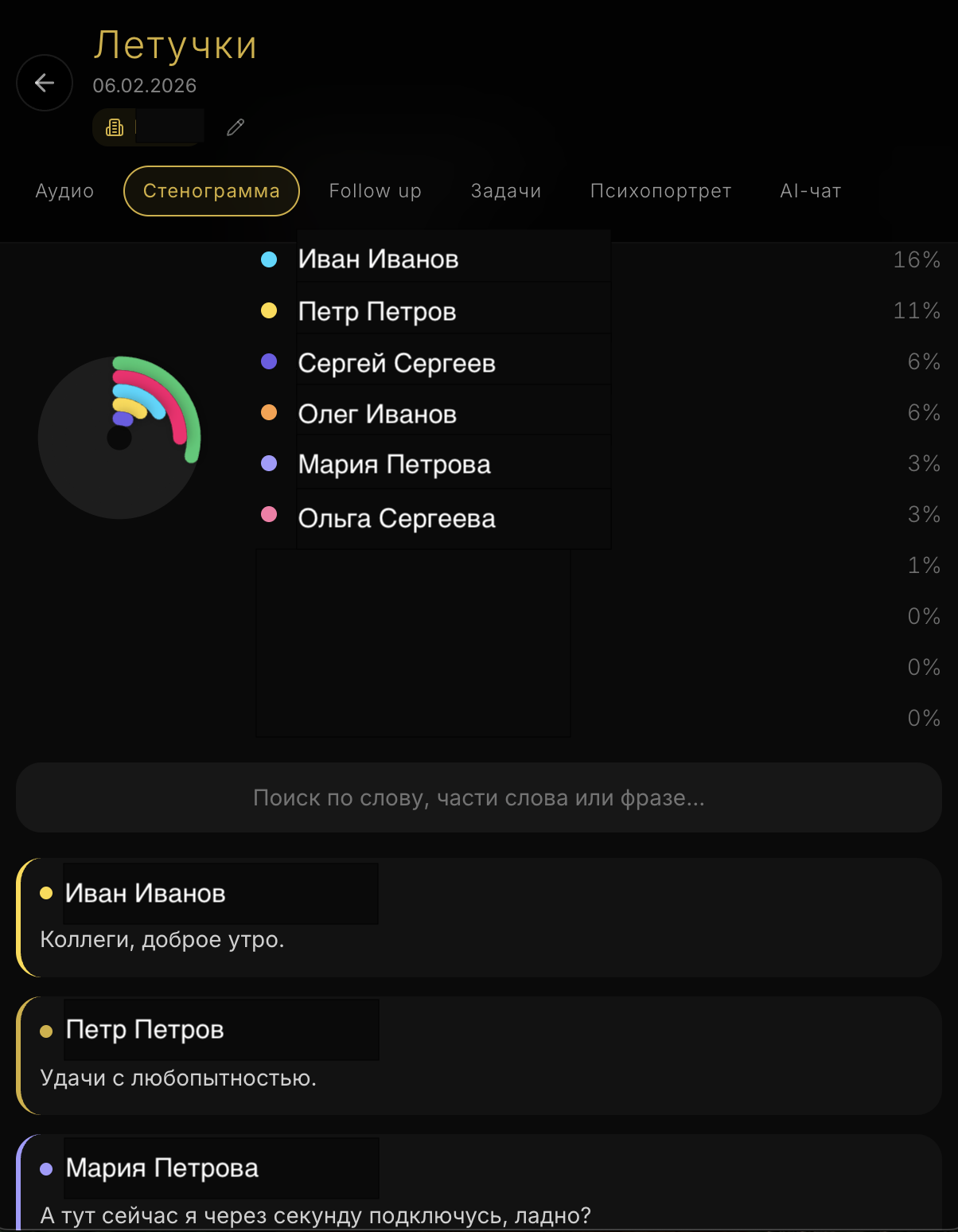Click the pink dot beside Ольга Сергеева
This screenshot has height=1232, width=958.
(x=269, y=514)
